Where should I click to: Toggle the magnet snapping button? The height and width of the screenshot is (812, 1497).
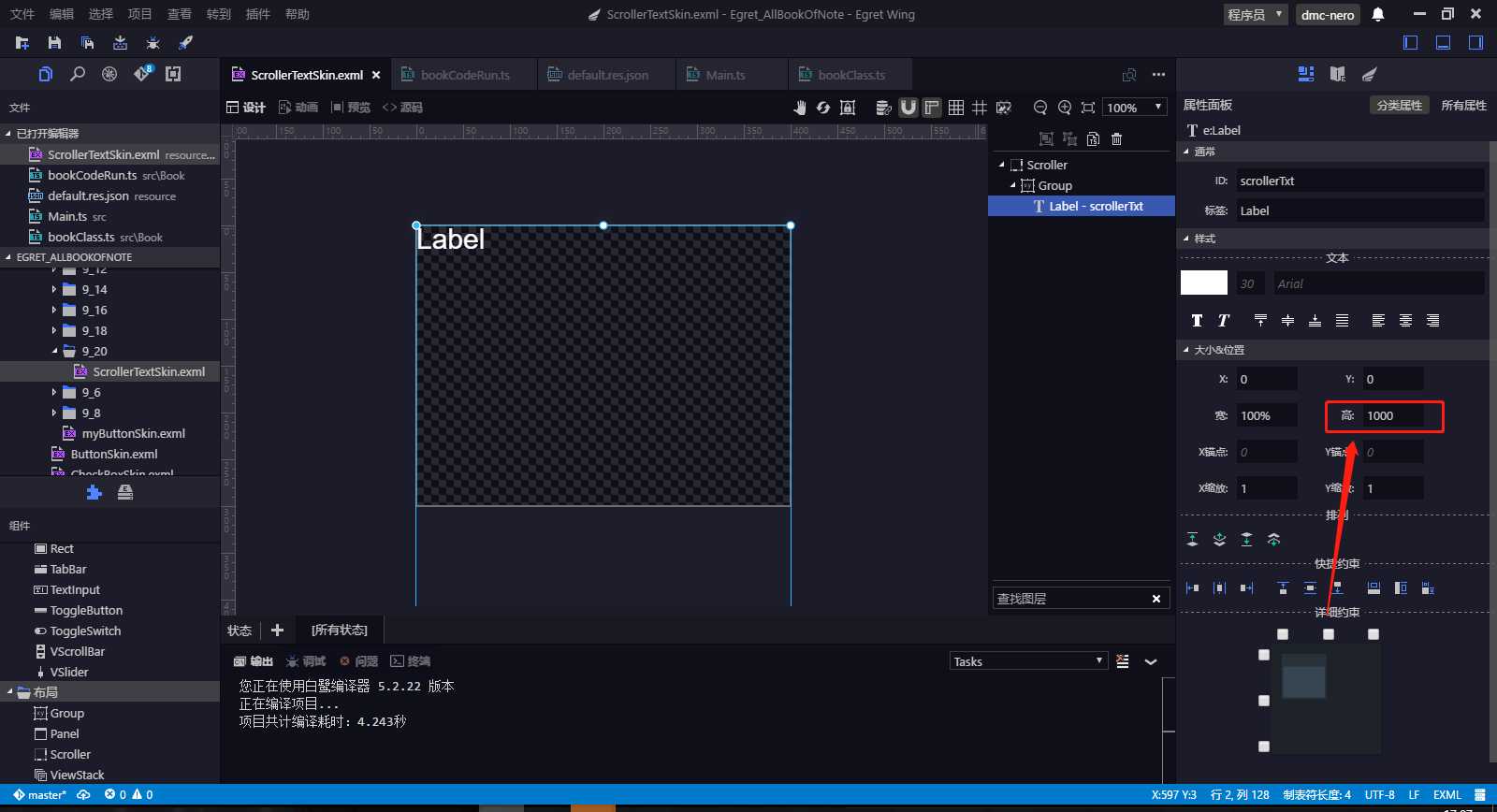pos(908,108)
